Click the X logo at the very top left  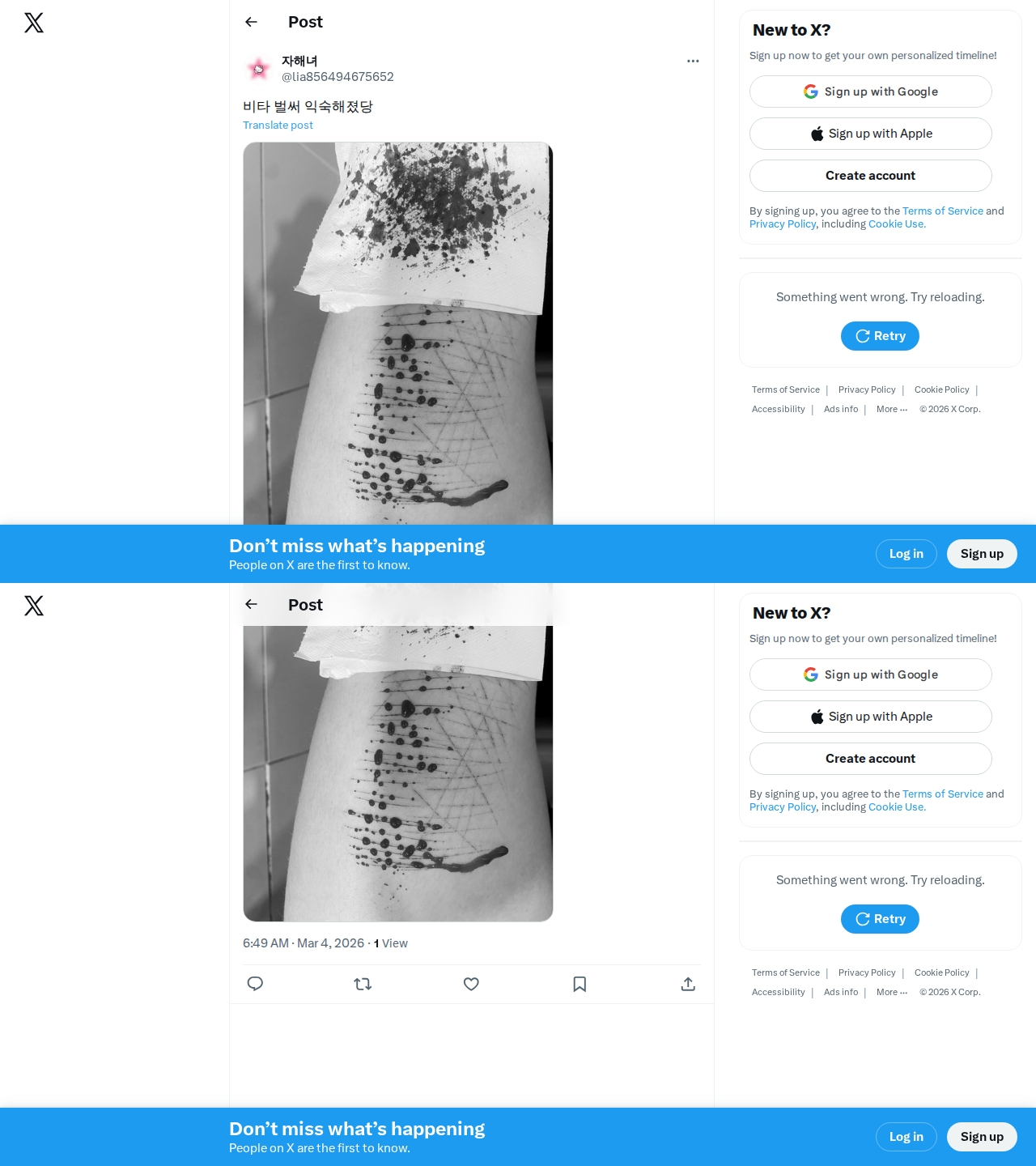click(34, 23)
